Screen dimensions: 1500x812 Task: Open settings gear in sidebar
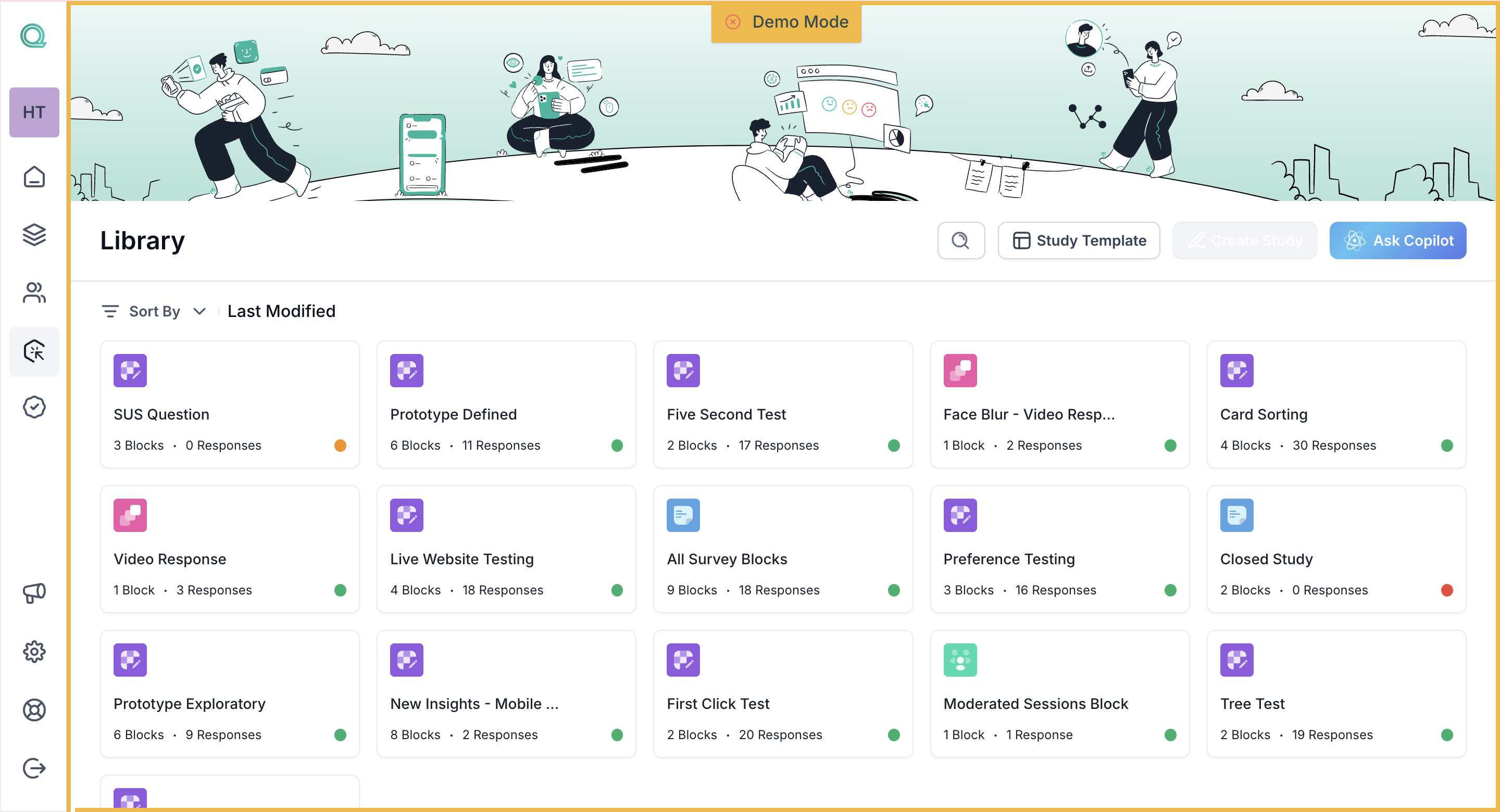point(34,651)
